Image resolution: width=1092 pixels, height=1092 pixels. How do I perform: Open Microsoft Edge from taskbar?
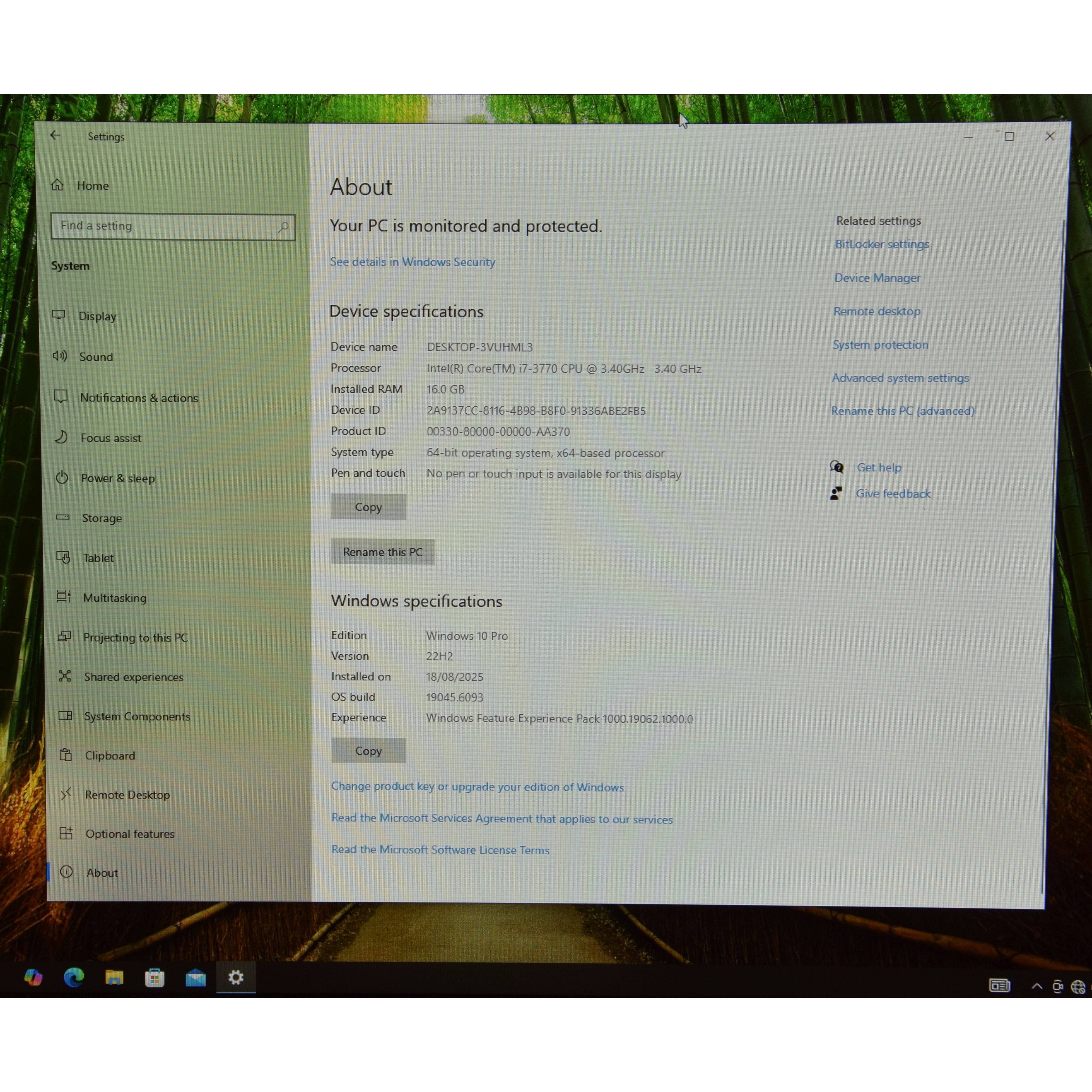74,977
